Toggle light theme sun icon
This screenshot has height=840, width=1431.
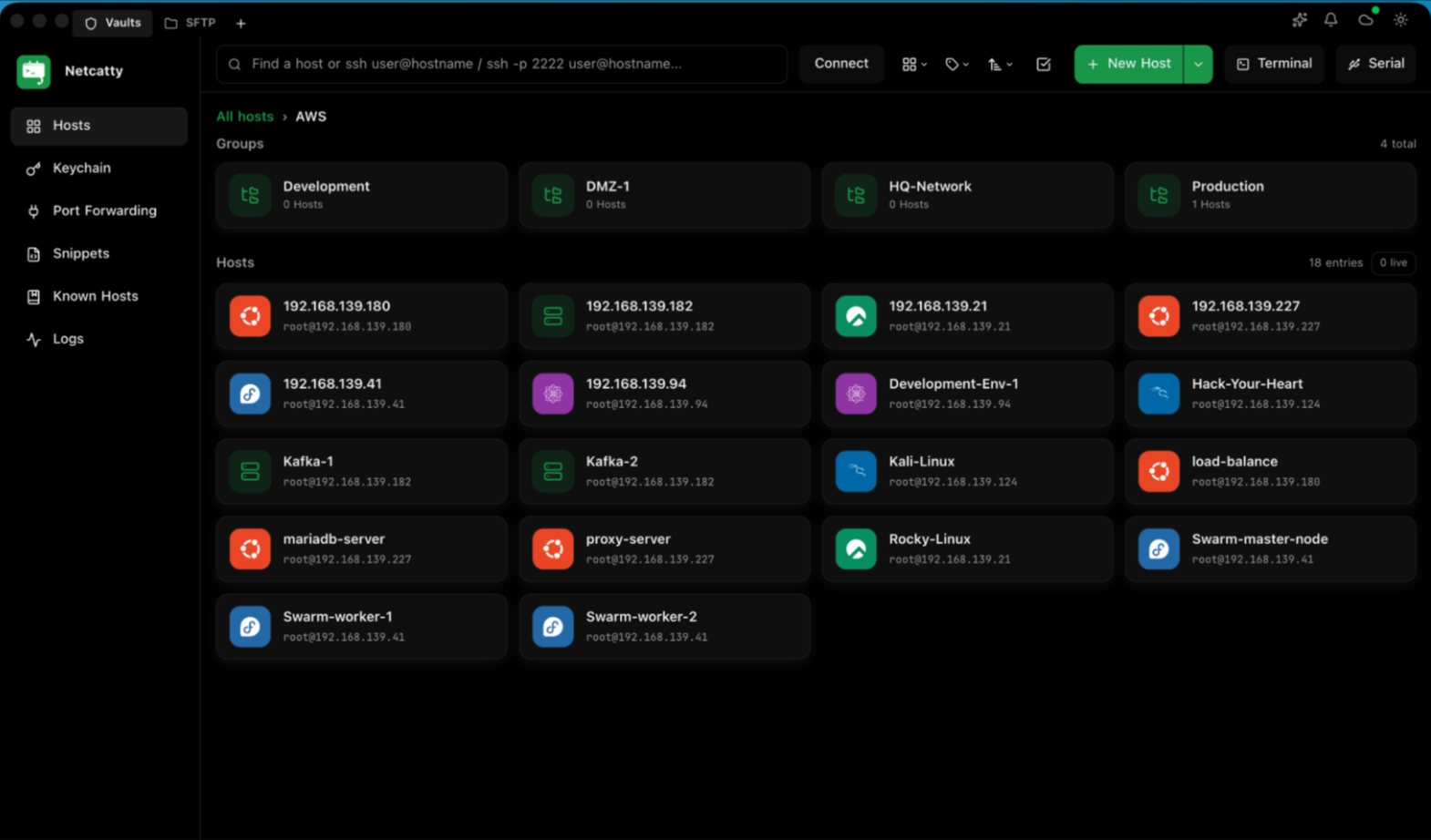click(x=1401, y=20)
